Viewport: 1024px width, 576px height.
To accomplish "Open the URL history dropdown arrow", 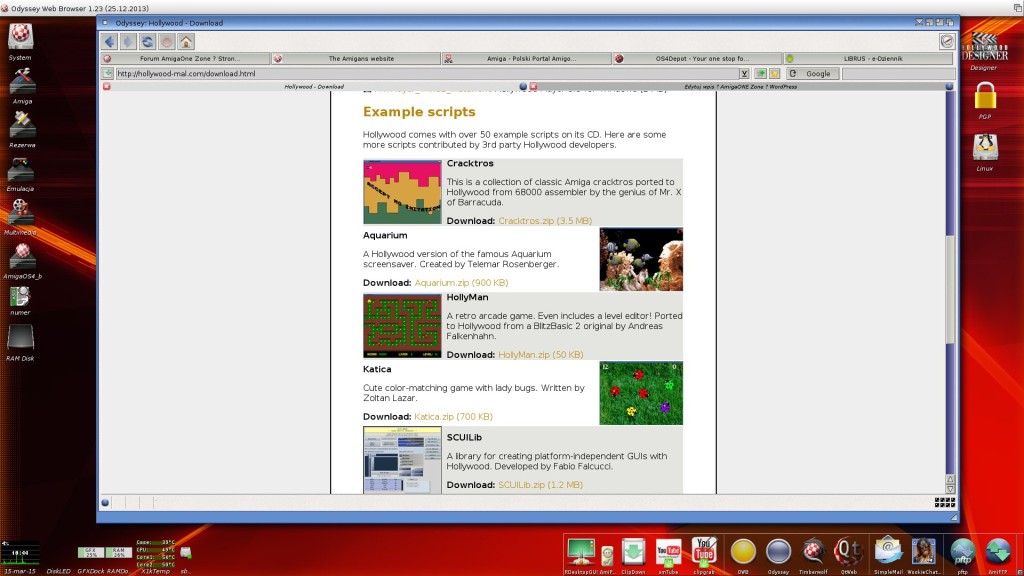I will pyautogui.click(x=744, y=74).
